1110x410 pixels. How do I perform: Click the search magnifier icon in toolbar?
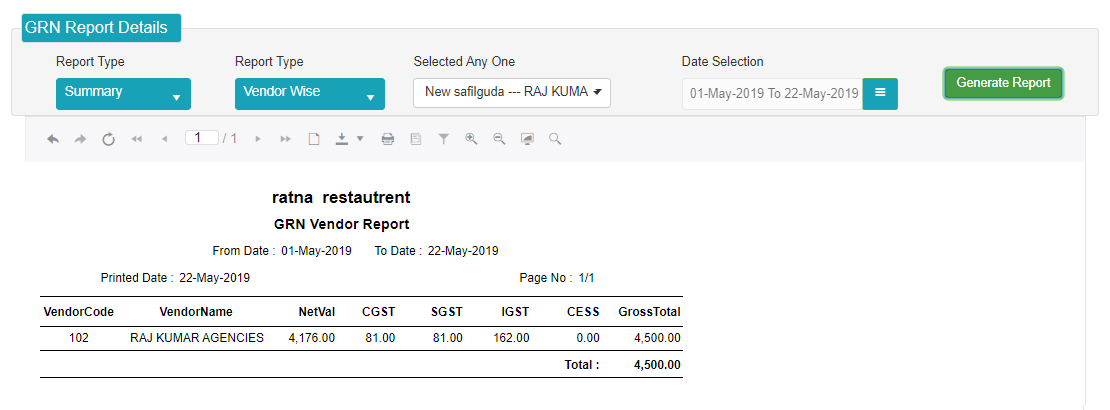click(x=555, y=139)
